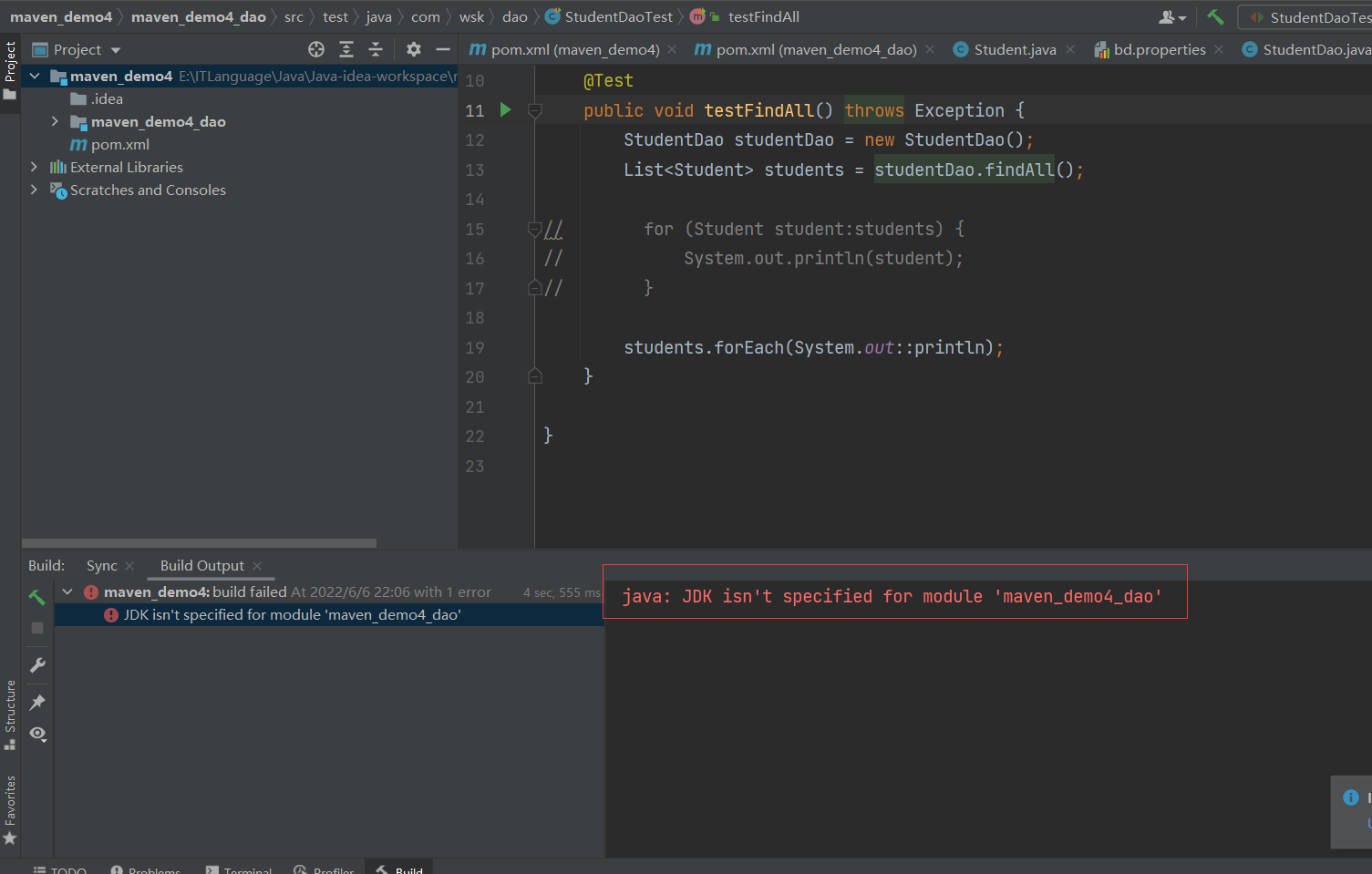Expand the maven_demo4_dao module folder

(55, 121)
